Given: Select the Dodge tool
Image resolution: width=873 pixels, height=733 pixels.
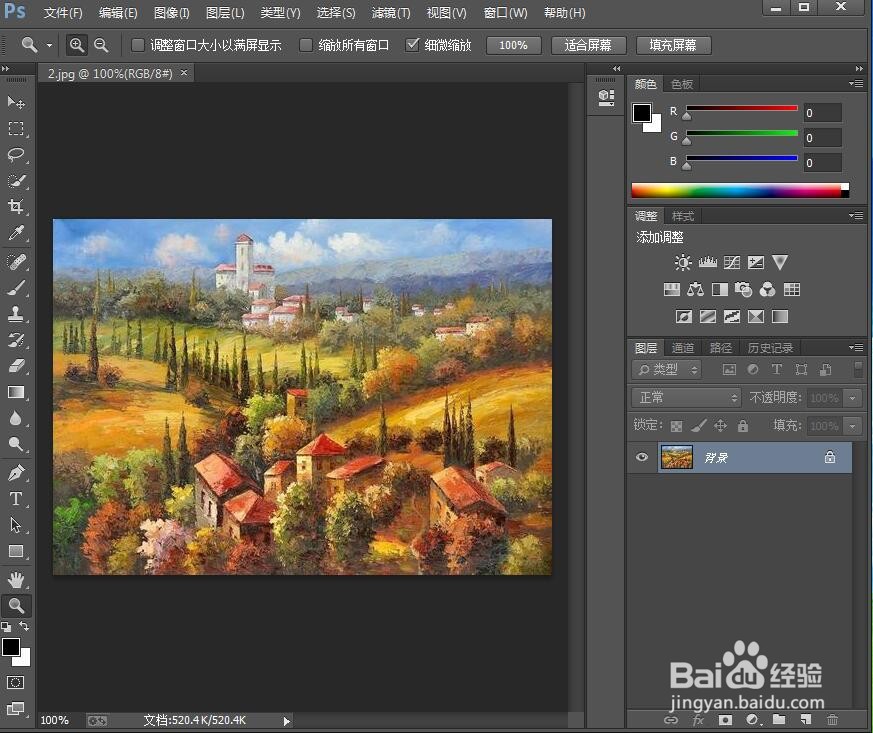Looking at the screenshot, I should tap(16, 444).
